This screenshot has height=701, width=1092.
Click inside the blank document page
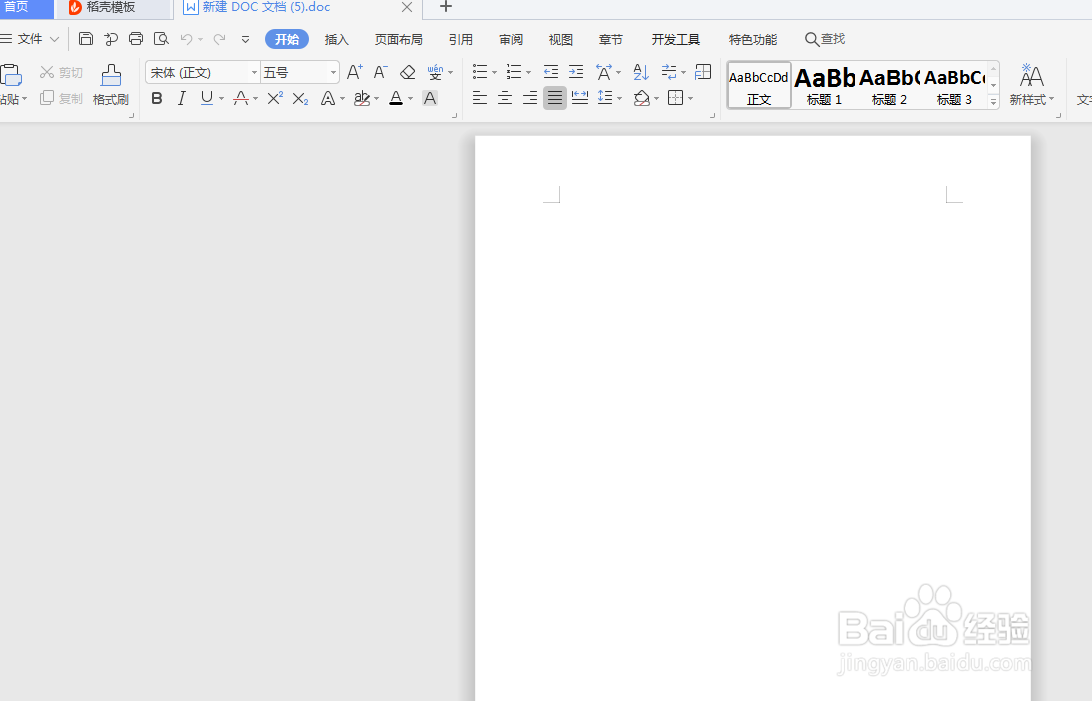(x=752, y=418)
